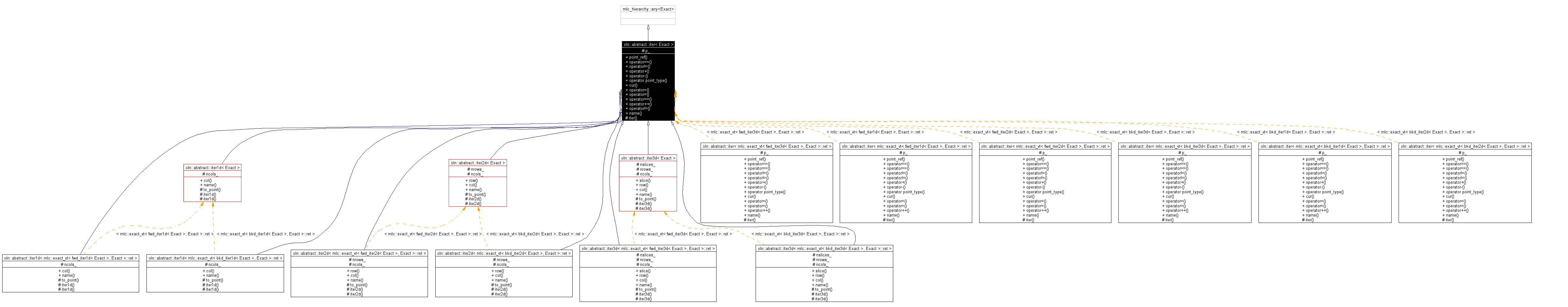Open the iter< mlc::exact_vt< fwd_iter2d< Exact > > node
This screenshot has width=1568, height=307.
pyautogui.click(x=1045, y=183)
